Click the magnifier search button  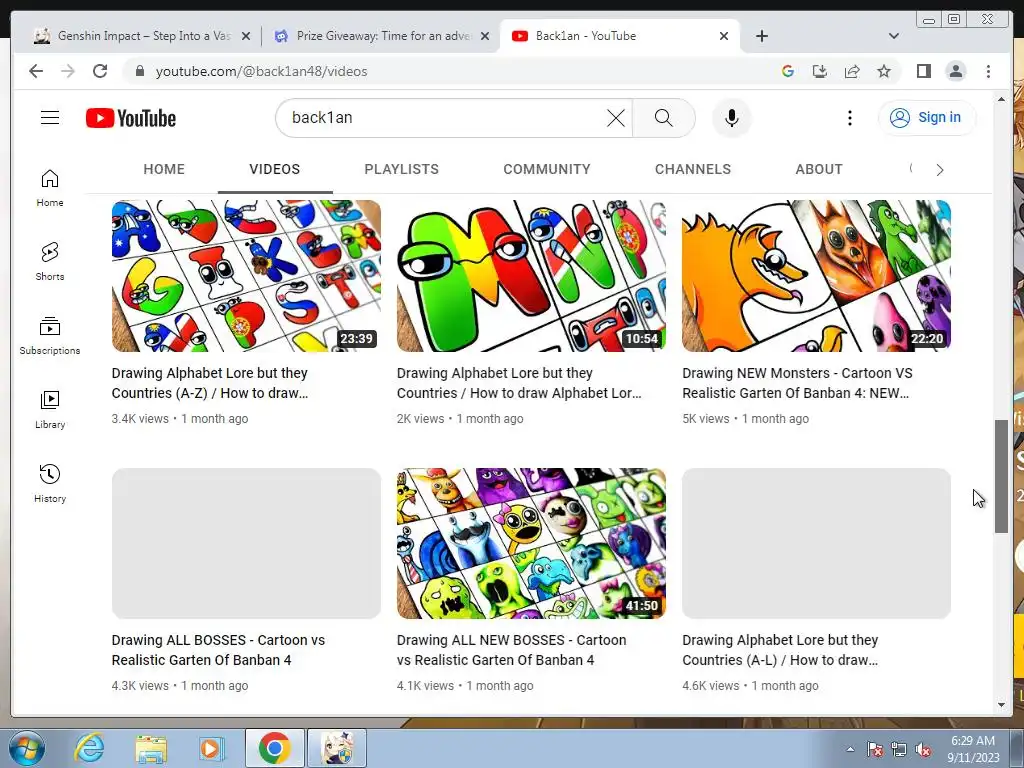[664, 118]
